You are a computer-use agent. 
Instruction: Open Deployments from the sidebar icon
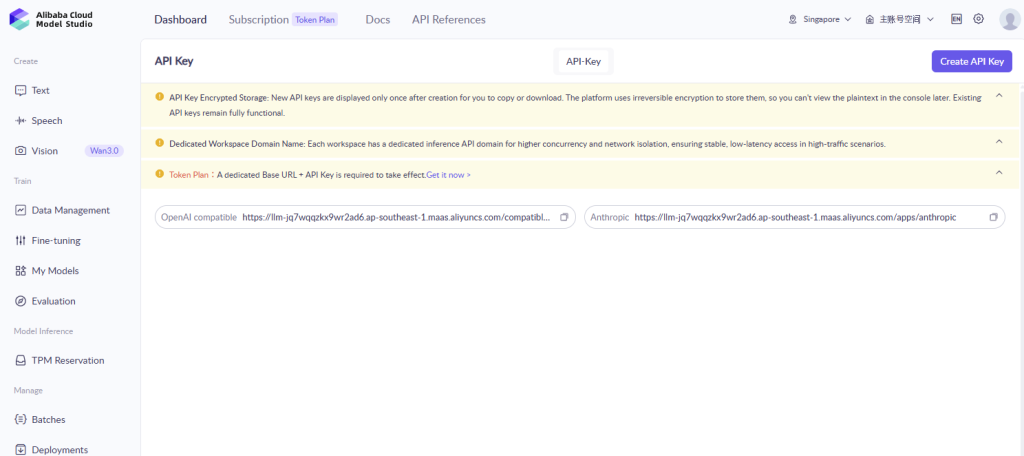(20, 449)
